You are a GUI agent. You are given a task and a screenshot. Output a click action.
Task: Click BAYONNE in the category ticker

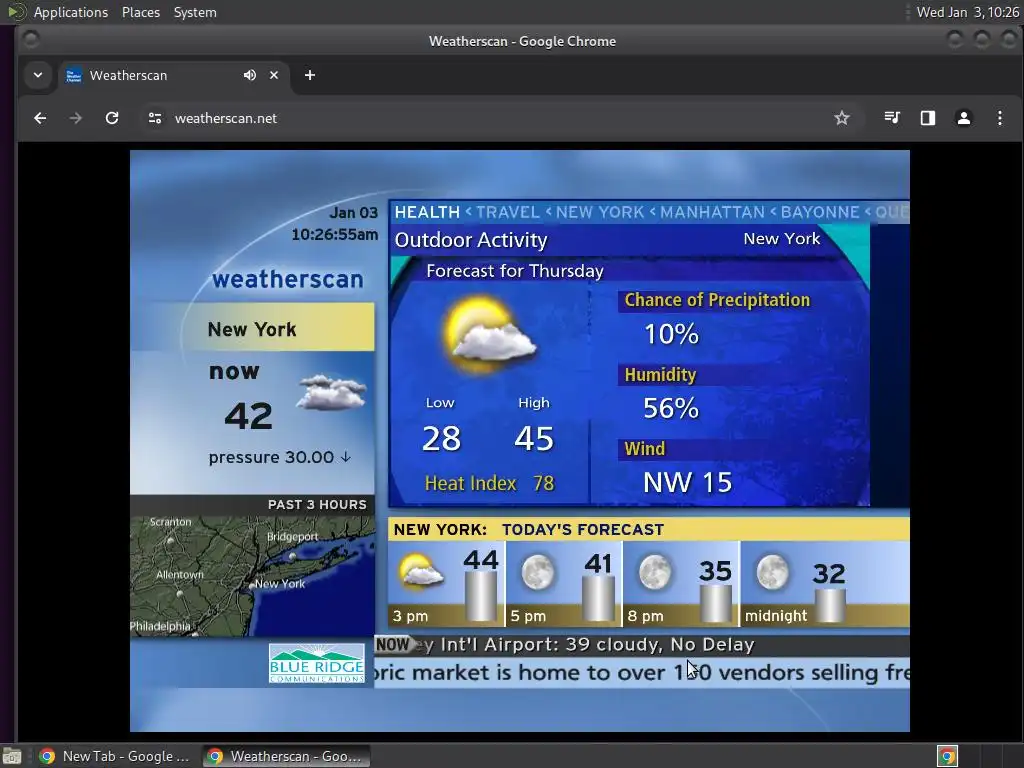[x=820, y=212]
